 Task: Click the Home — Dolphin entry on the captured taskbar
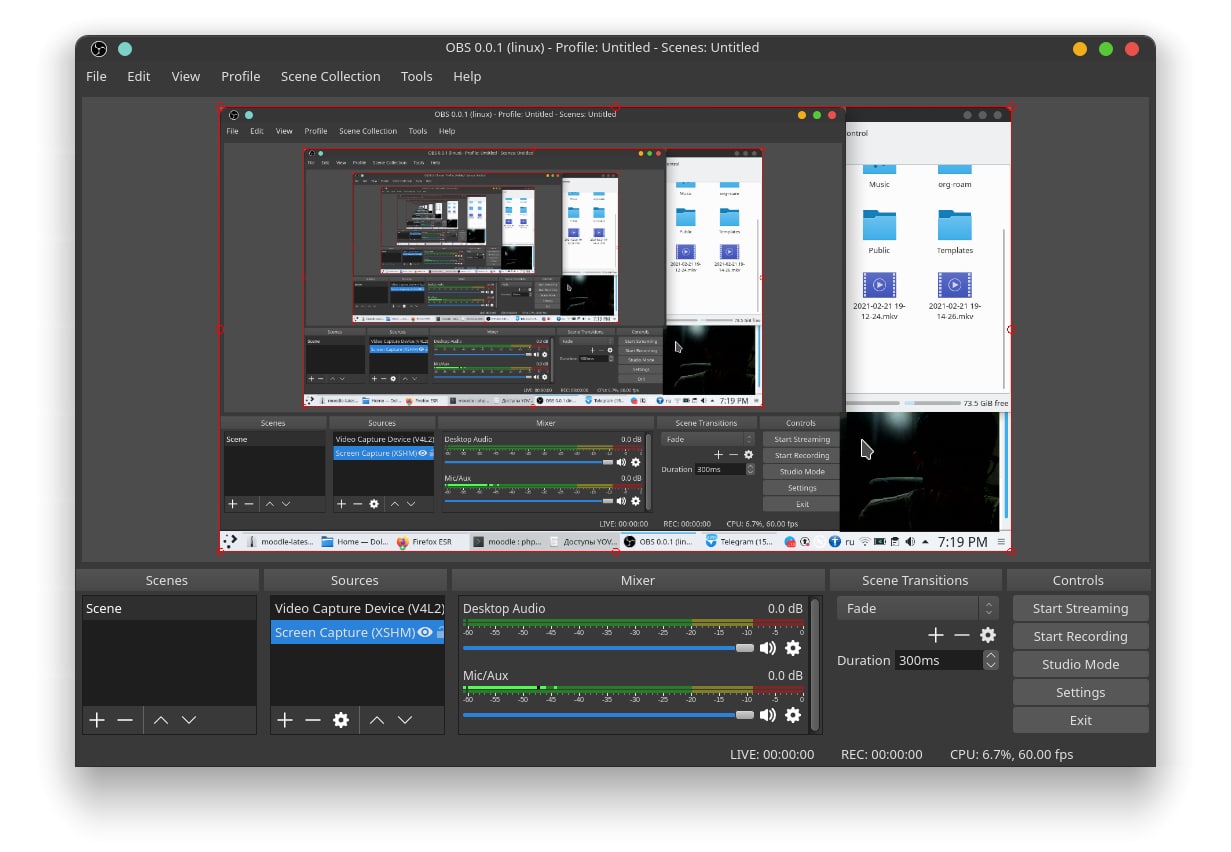(355, 542)
